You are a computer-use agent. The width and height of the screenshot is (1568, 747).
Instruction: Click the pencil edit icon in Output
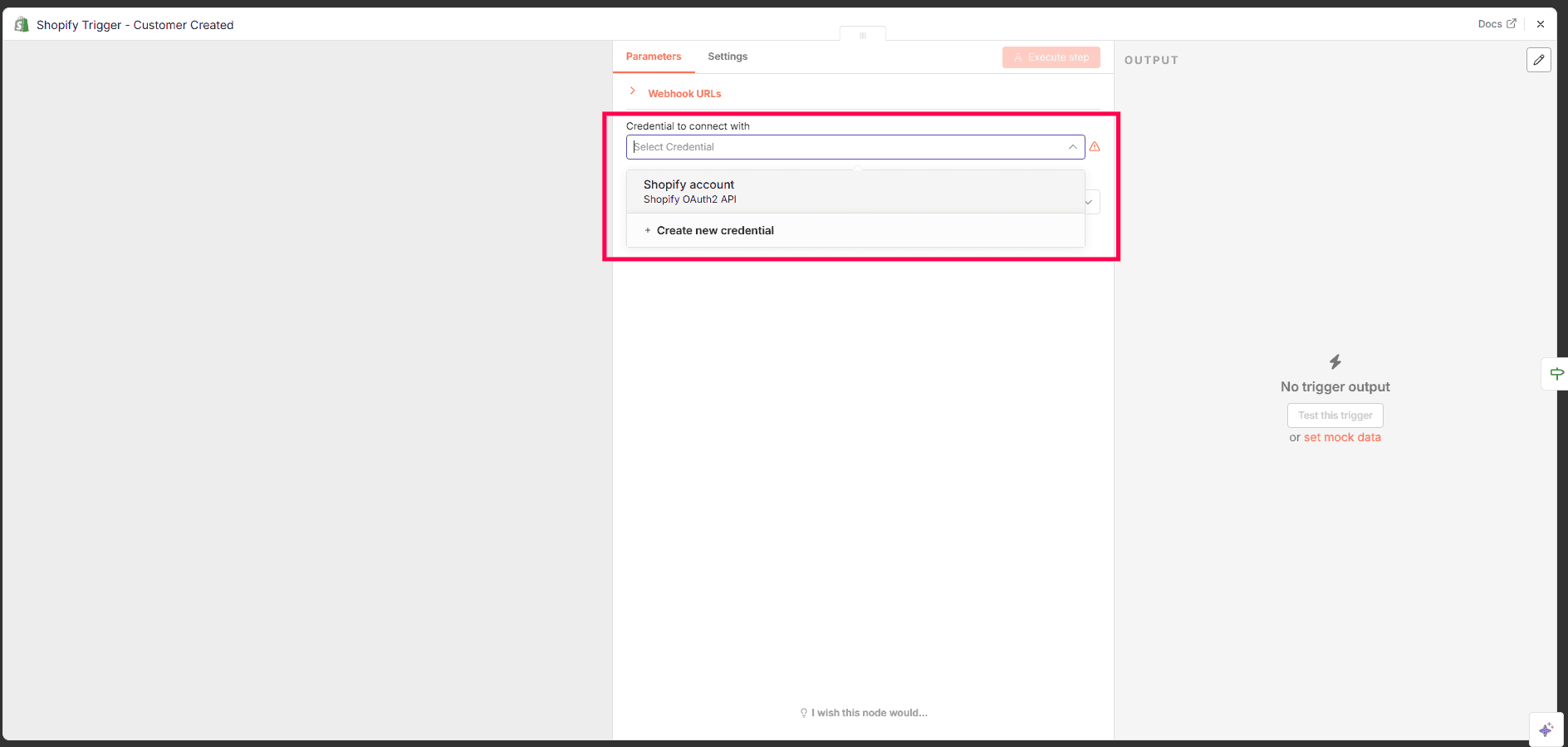click(1538, 60)
